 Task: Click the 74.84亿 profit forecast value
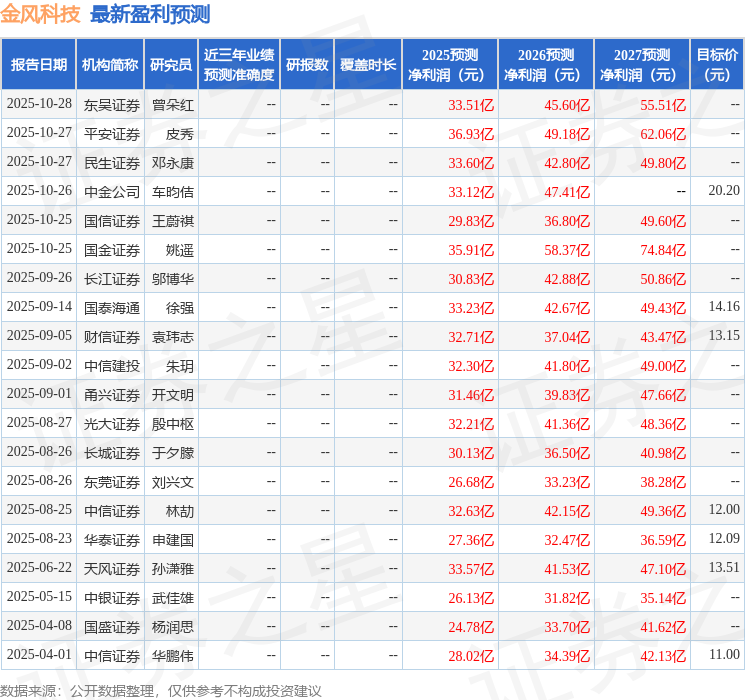point(662,249)
